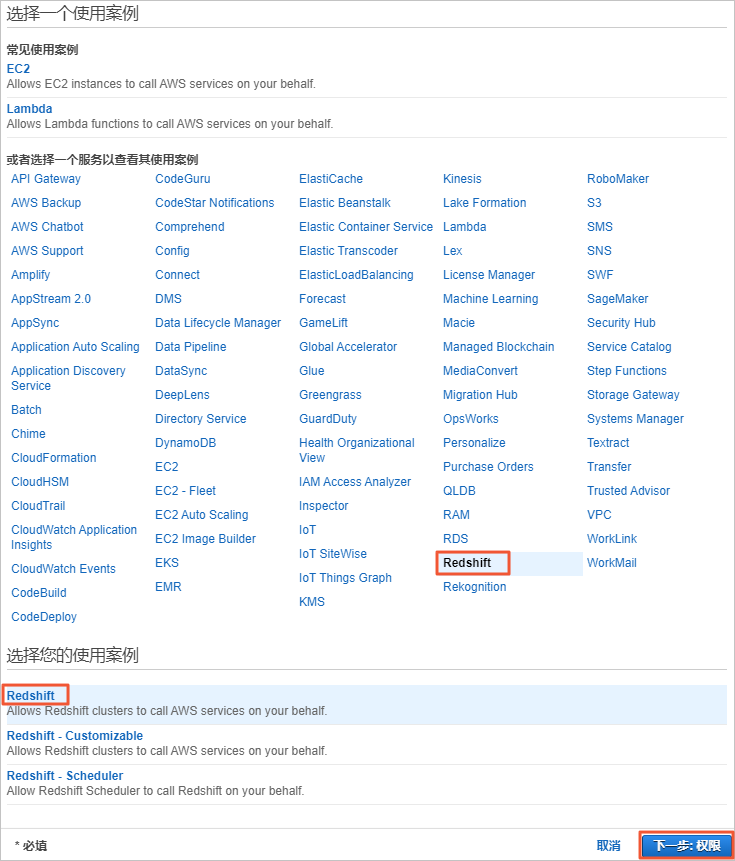The height and width of the screenshot is (861, 735).
Task: Select the RoboMaker service
Action: click(x=618, y=179)
